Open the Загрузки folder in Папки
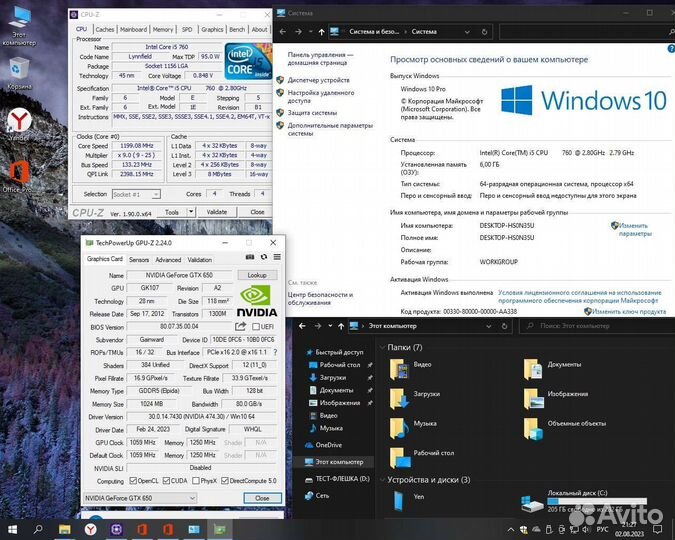This screenshot has height=540, width=675. coord(399,398)
